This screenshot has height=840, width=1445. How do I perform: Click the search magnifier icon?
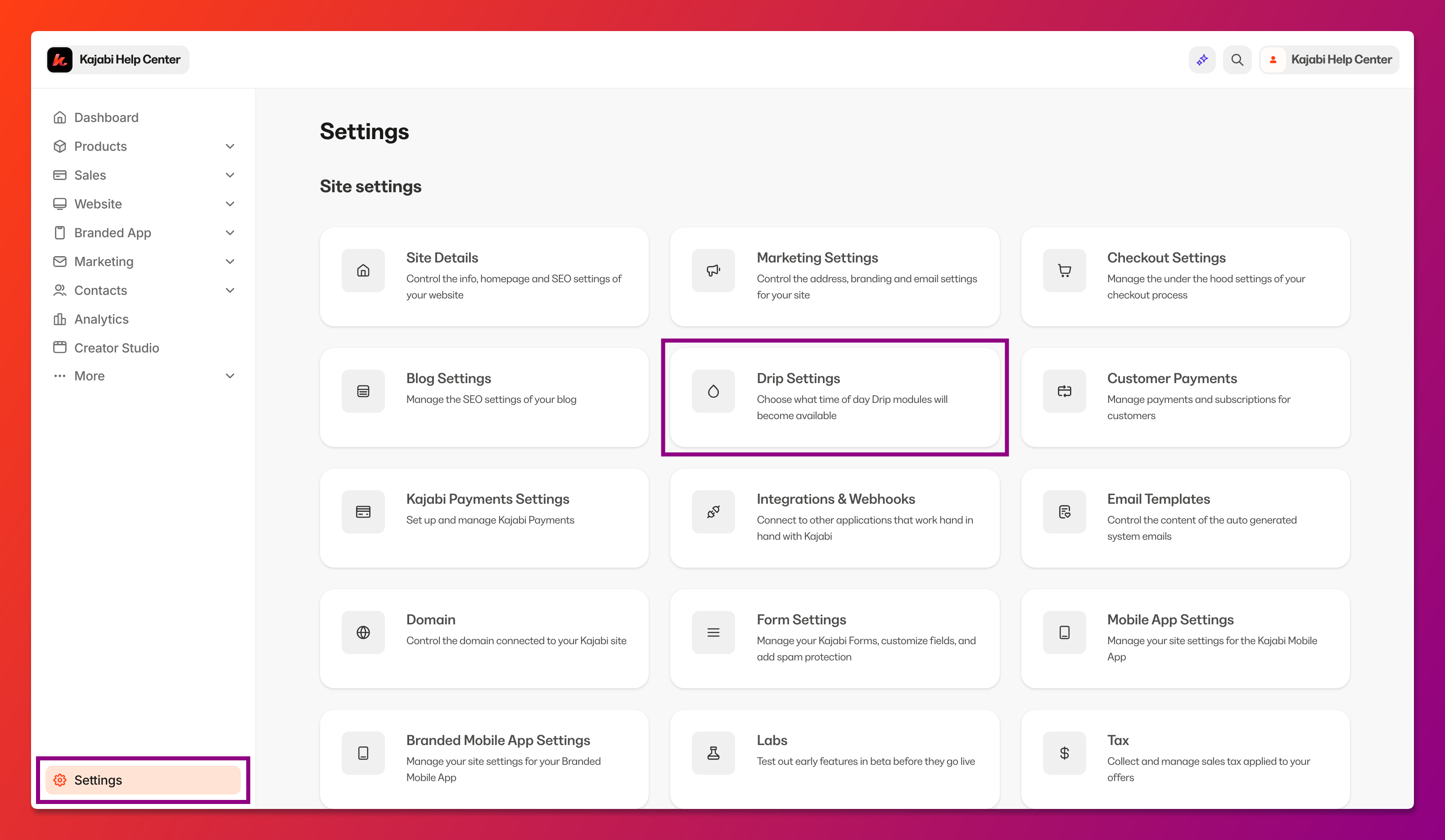(x=1237, y=59)
